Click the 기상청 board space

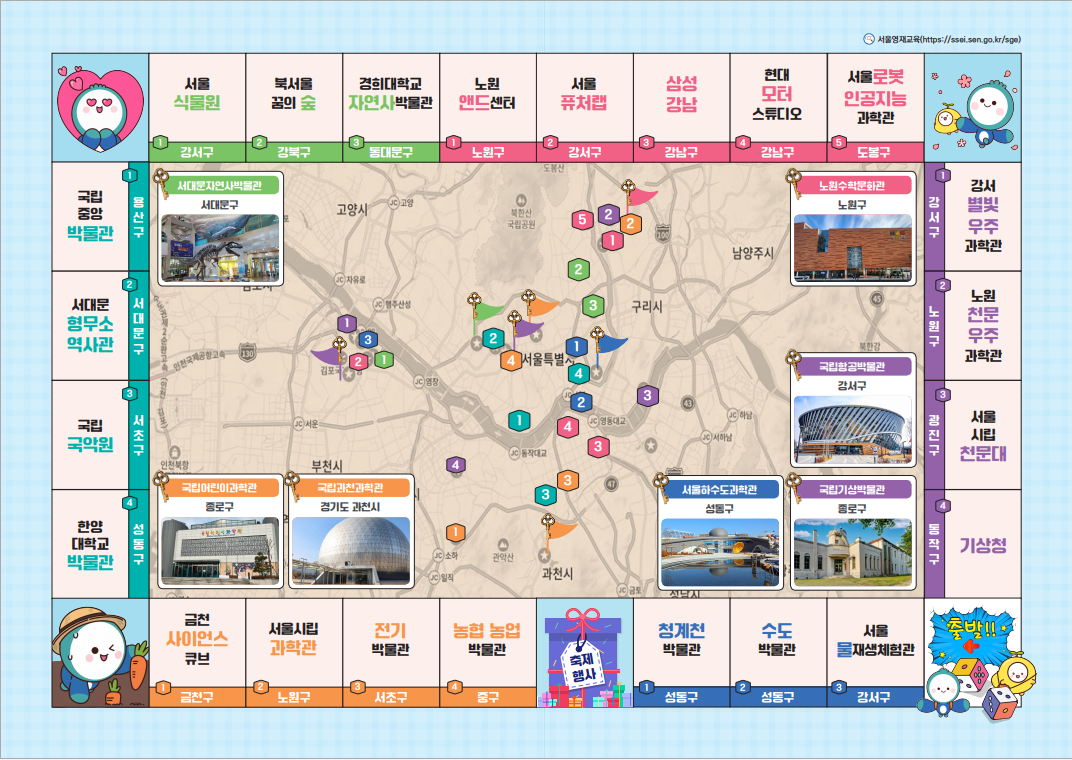pyautogui.click(x=982, y=545)
